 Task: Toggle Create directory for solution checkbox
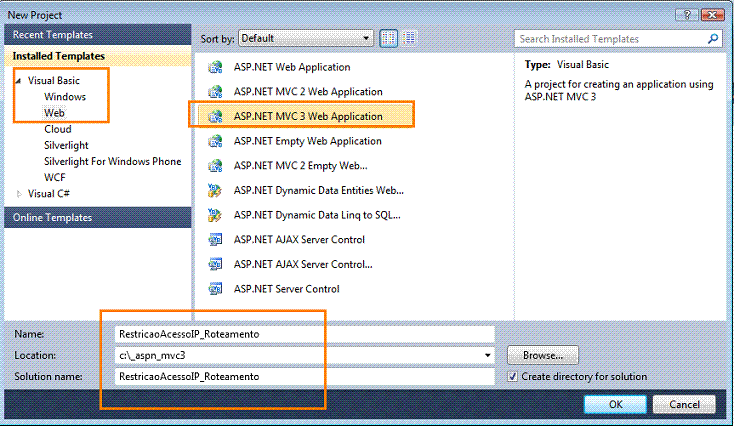[513, 376]
